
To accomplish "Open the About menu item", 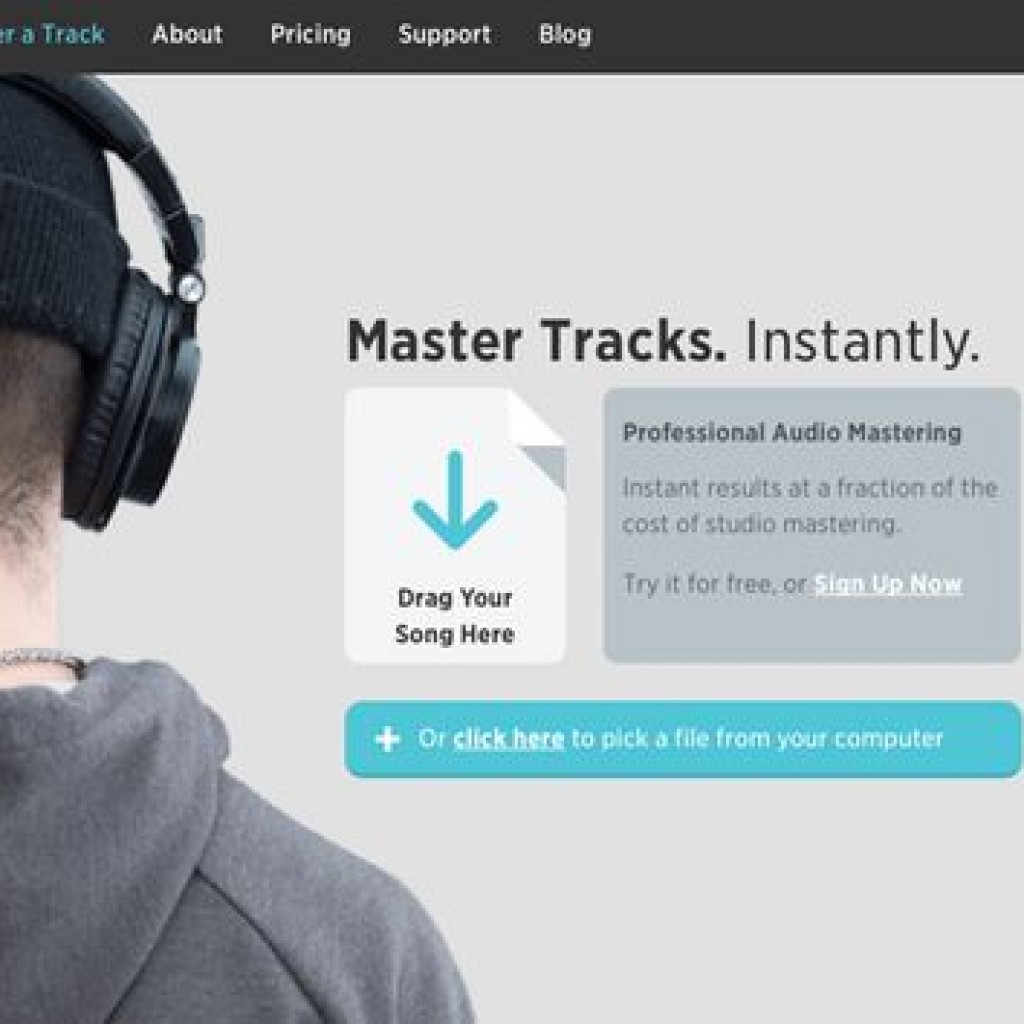I will (187, 34).
